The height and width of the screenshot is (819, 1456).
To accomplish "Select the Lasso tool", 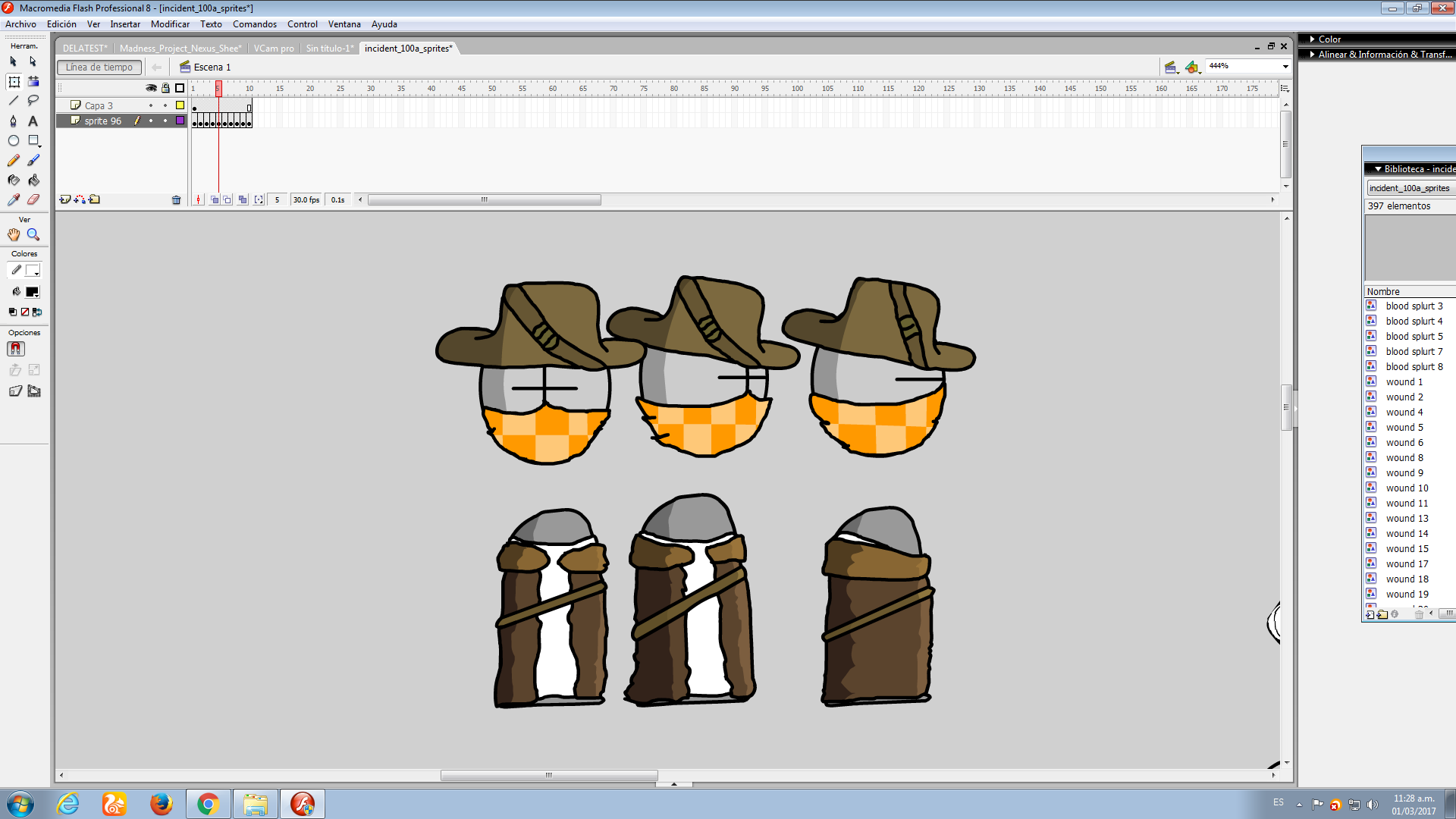I will (33, 101).
